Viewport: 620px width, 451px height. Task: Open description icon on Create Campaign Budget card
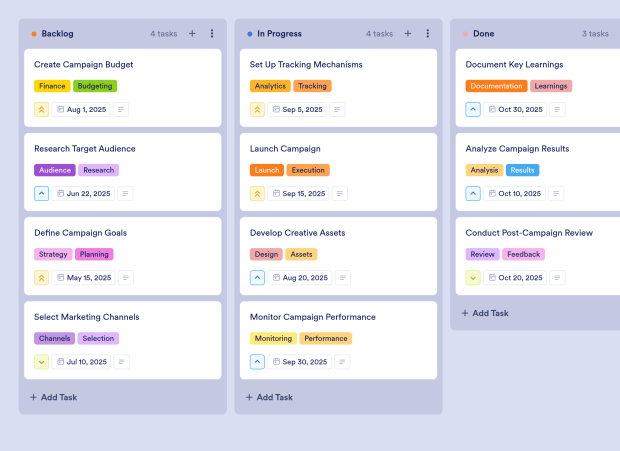[x=121, y=109]
